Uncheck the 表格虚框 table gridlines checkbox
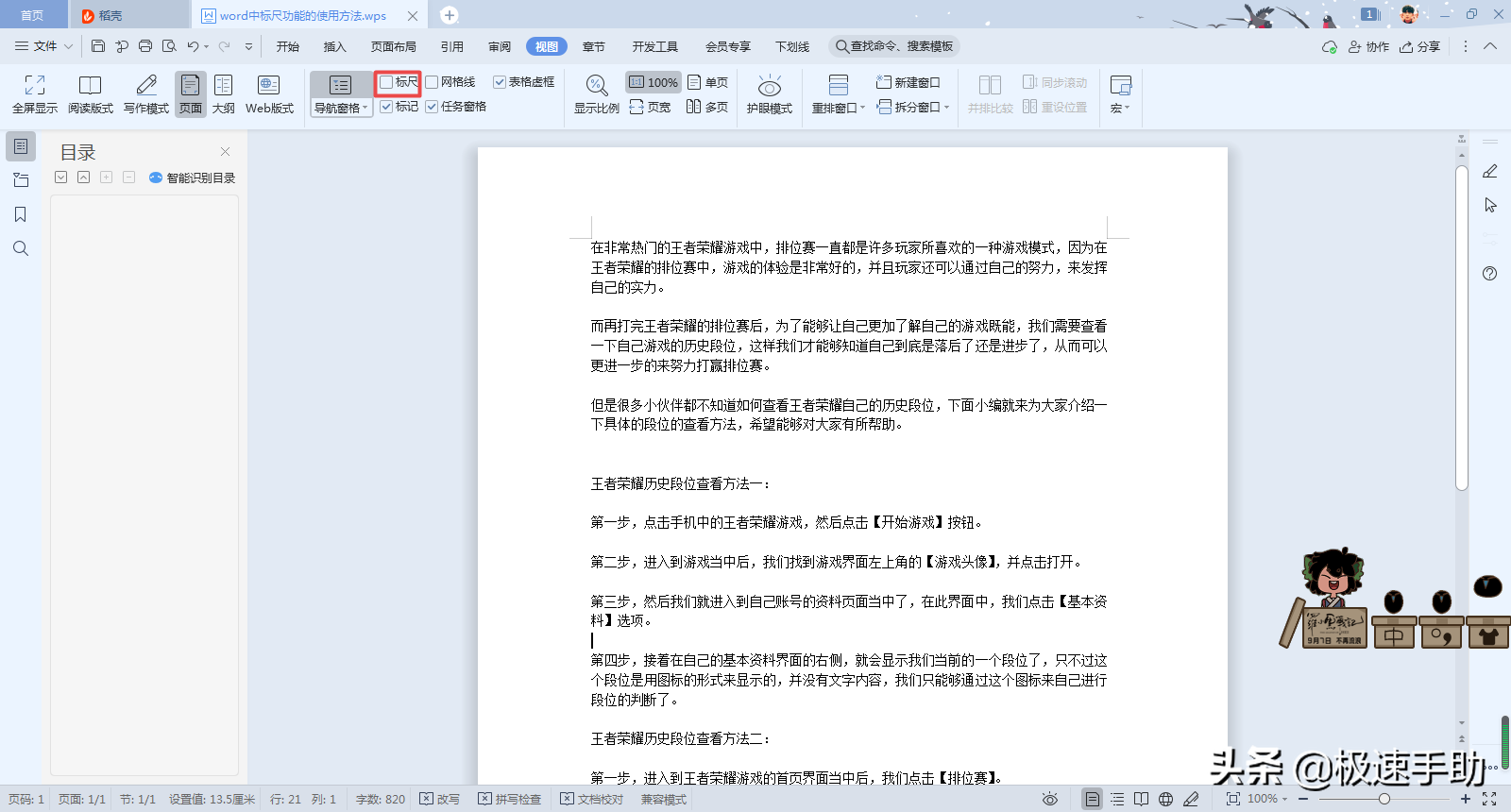The image size is (1511, 812). 500,82
